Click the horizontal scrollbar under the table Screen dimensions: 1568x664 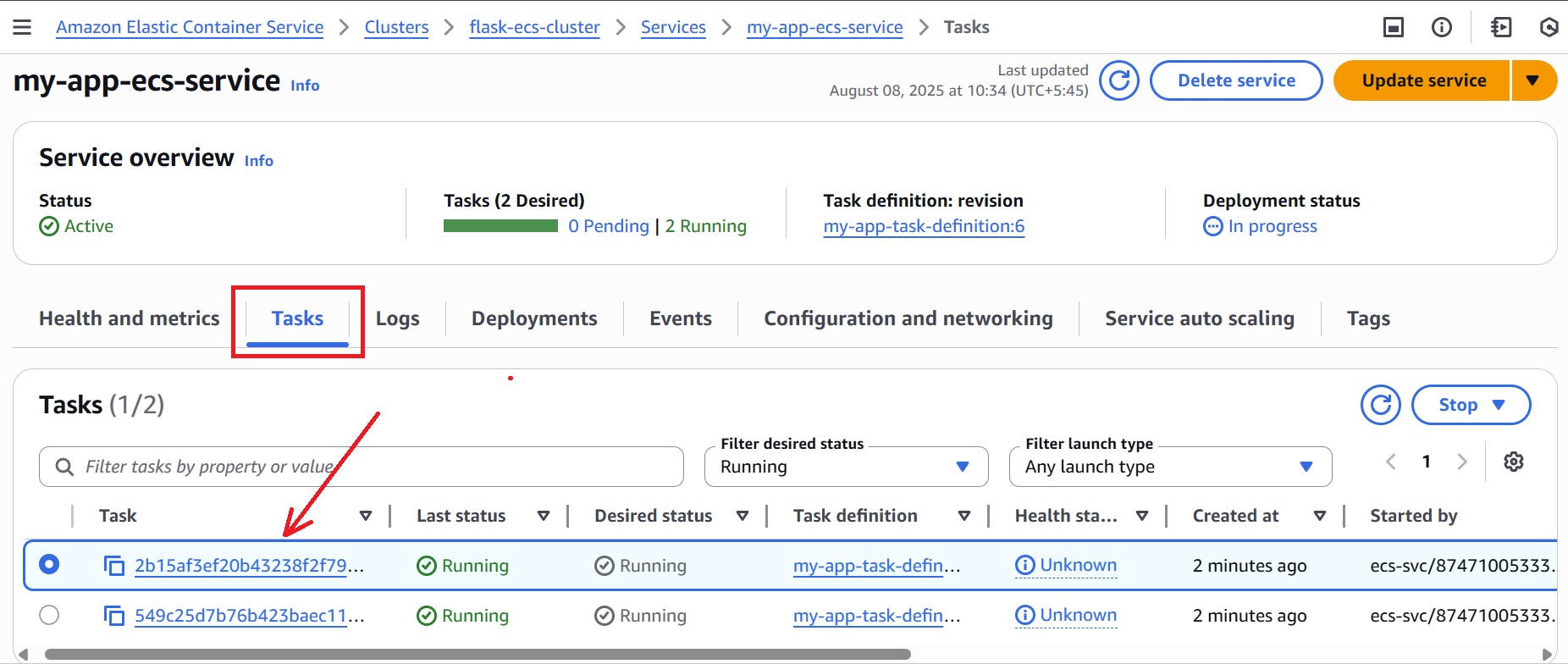coord(478,655)
